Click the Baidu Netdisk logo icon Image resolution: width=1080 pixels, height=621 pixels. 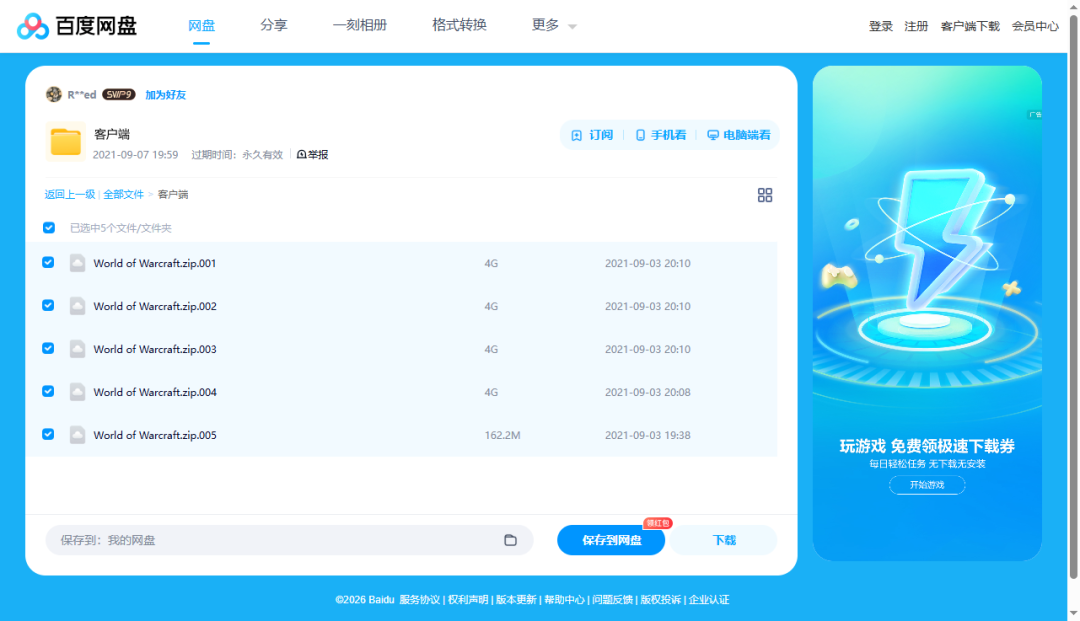tap(33, 26)
